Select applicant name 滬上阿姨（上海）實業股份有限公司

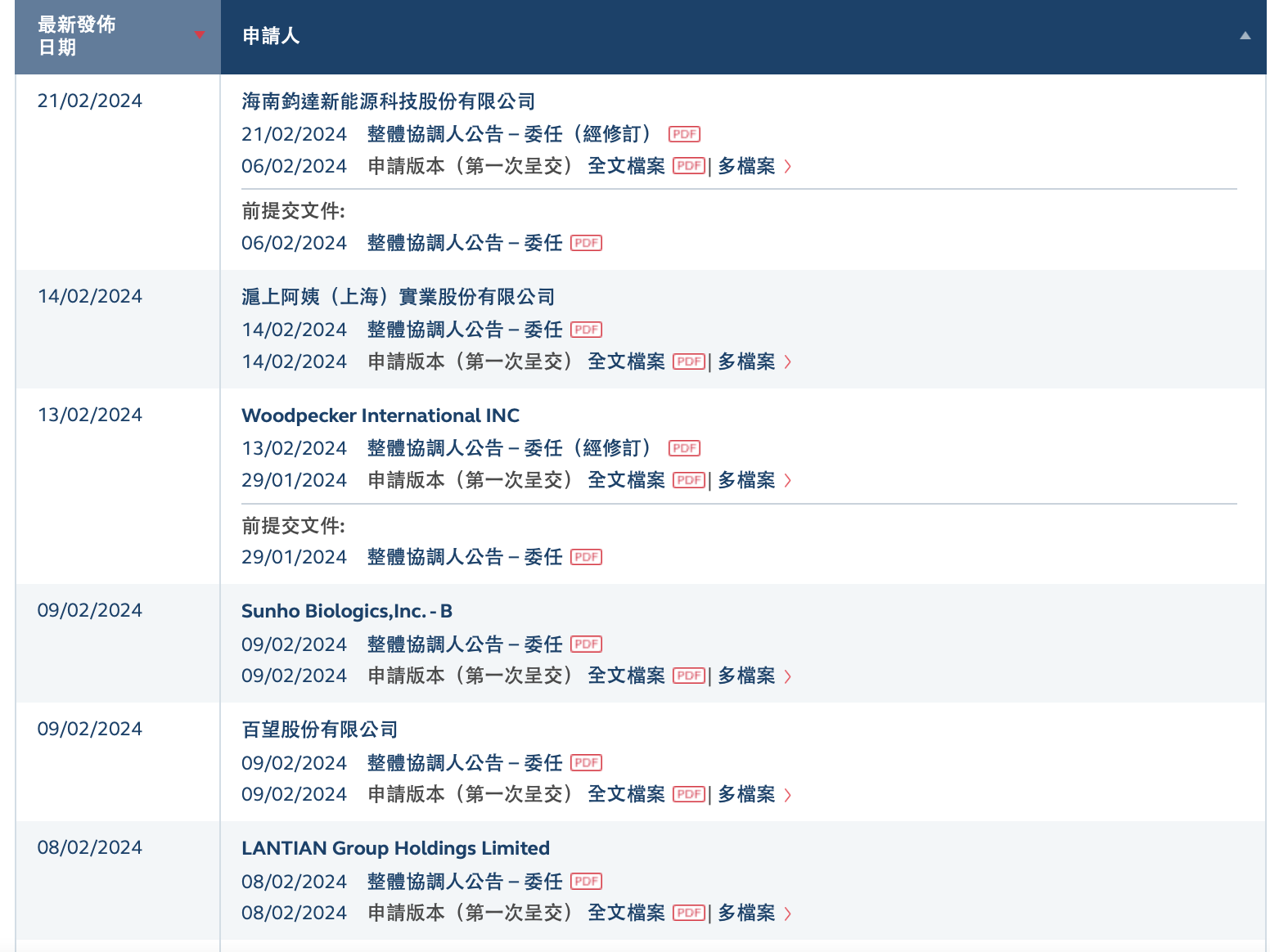399,297
